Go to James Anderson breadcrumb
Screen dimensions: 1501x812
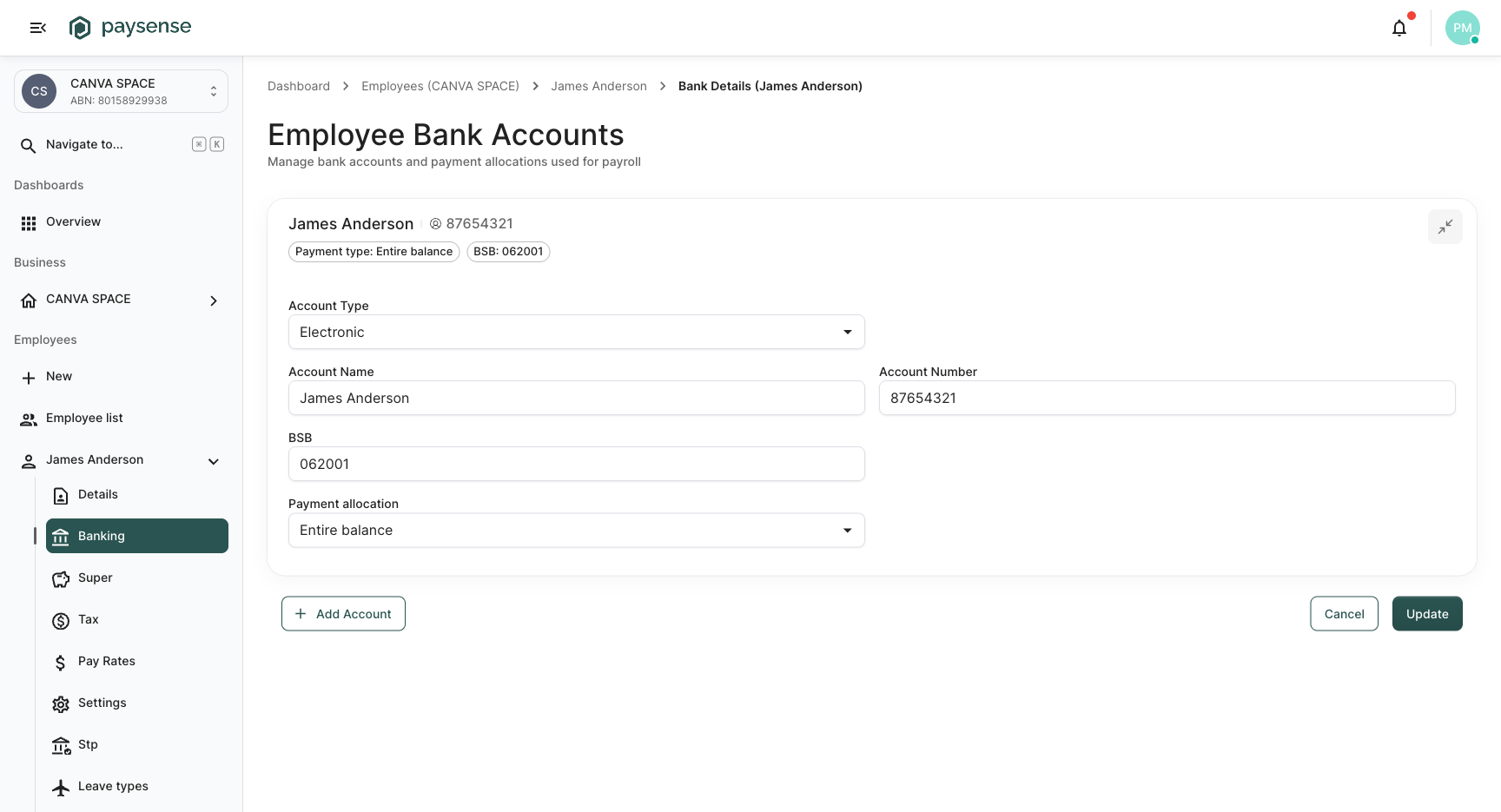pyautogui.click(x=598, y=86)
